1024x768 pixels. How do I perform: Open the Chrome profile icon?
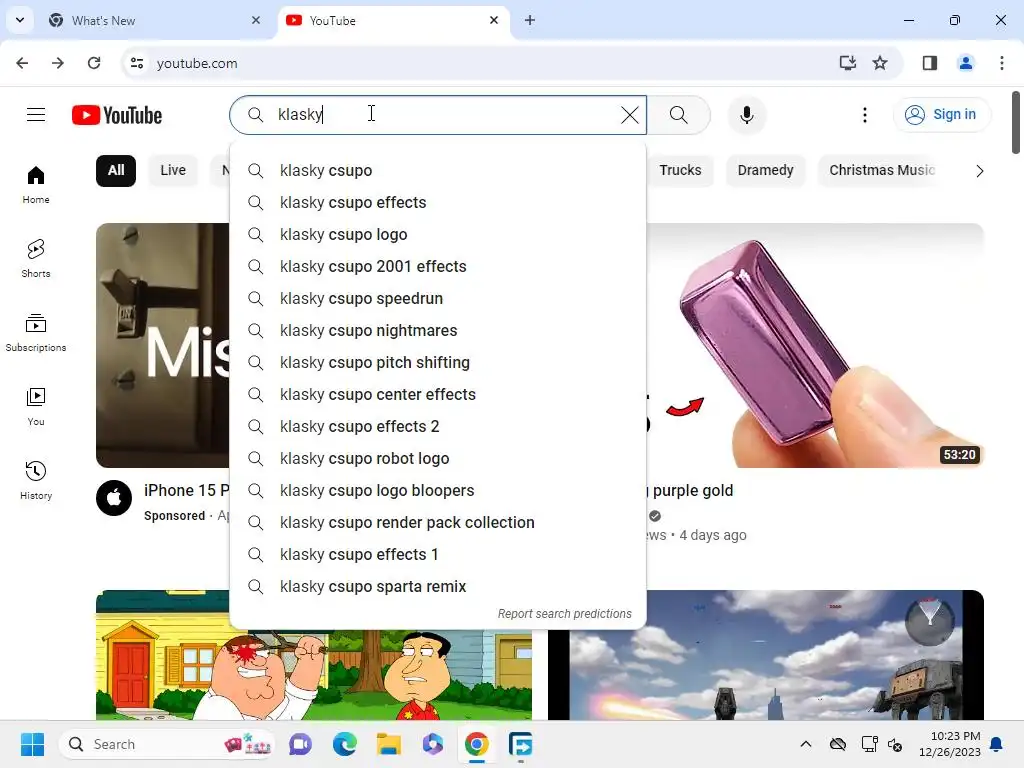pyautogui.click(x=965, y=63)
